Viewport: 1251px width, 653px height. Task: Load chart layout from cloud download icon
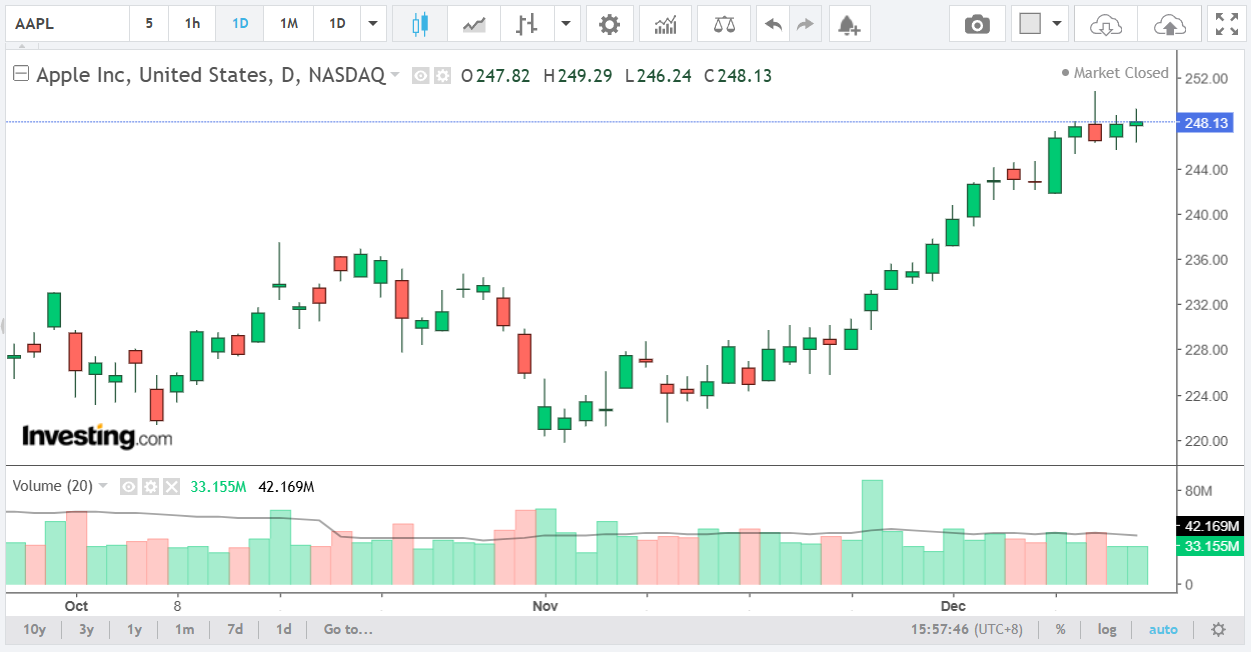(x=1105, y=24)
